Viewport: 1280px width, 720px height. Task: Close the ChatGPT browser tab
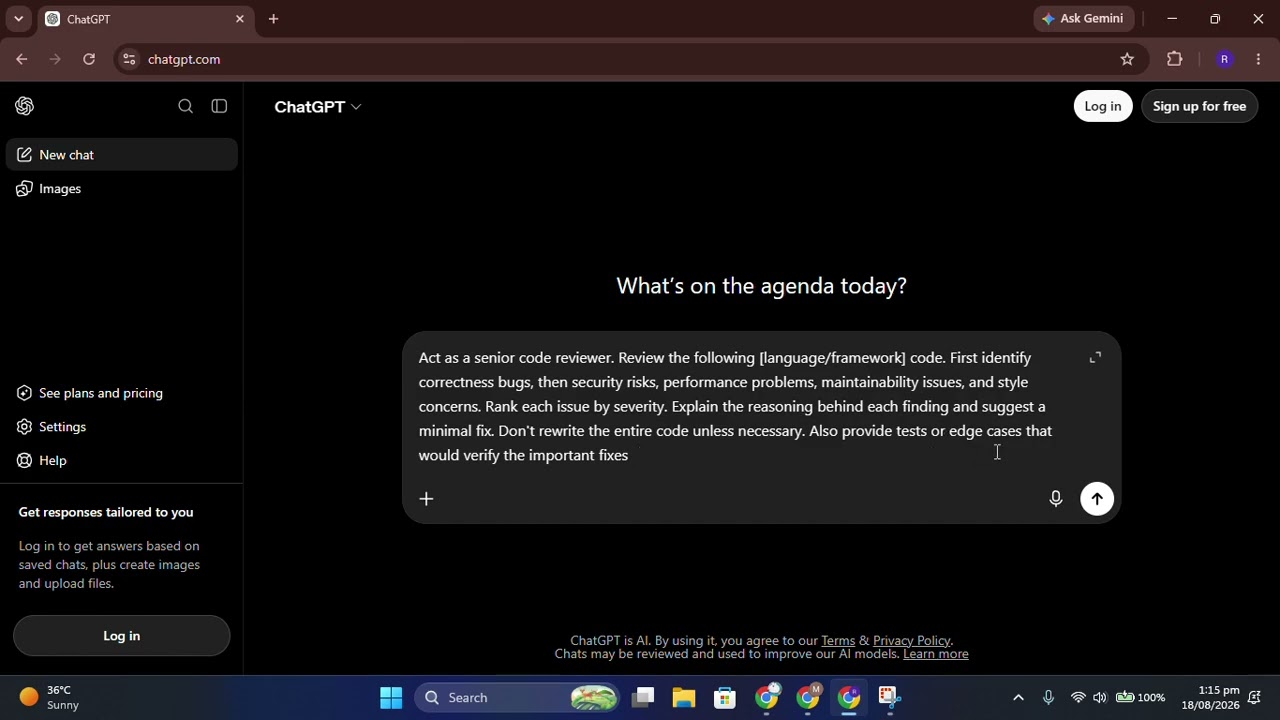(x=240, y=19)
